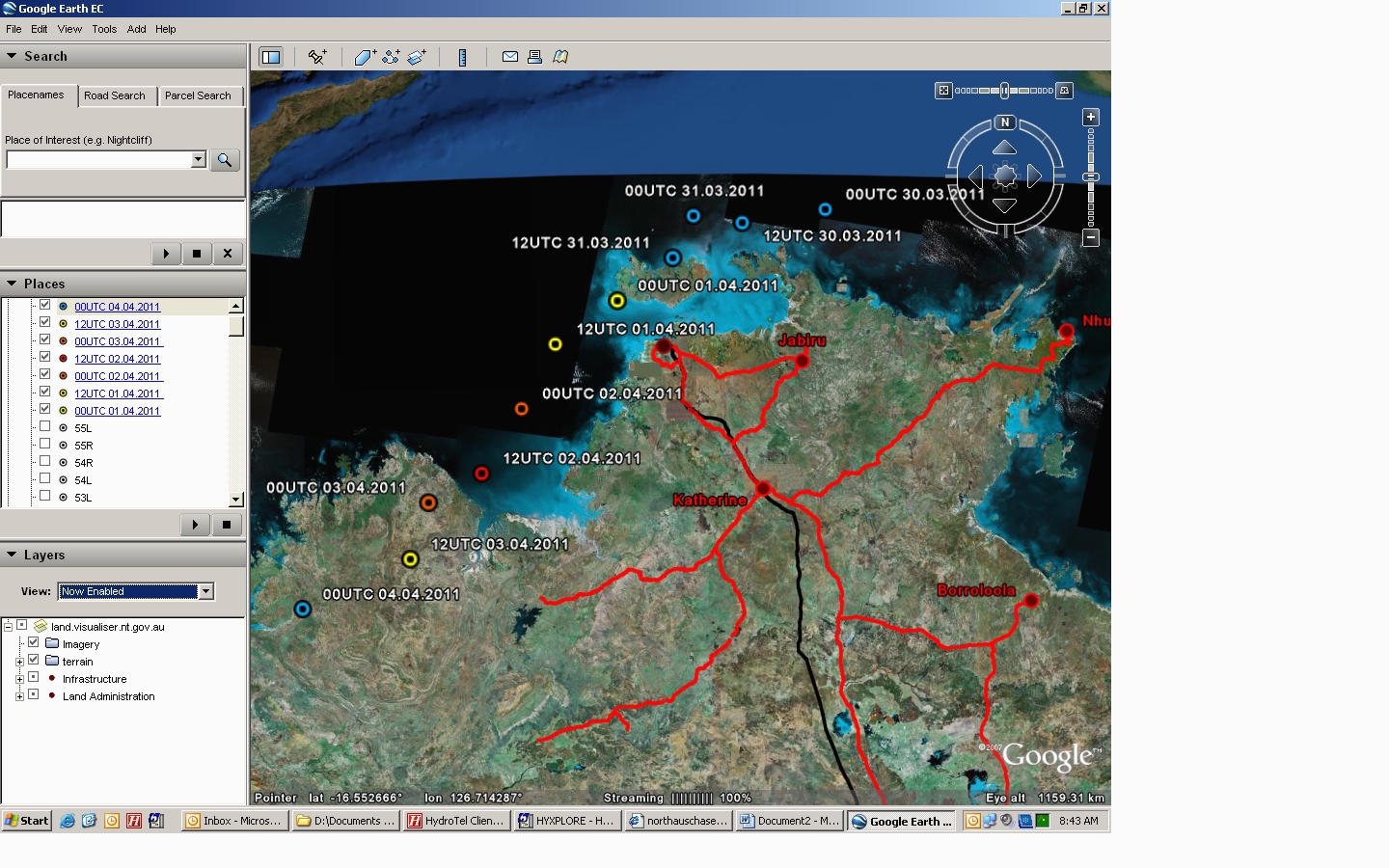1389x868 pixels.
Task: Open the 00UTC 02.04.2011 placemark link
Action: 118,376
